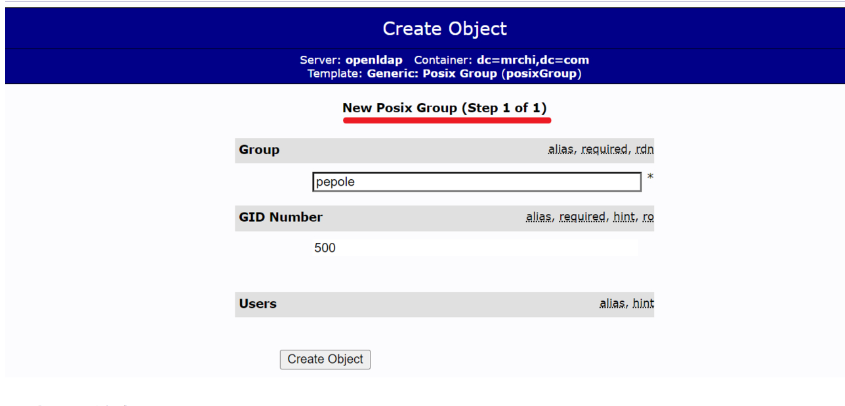Click the 'alias' hint in Users row
Viewport: 845px width, 406px height.
tap(612, 304)
